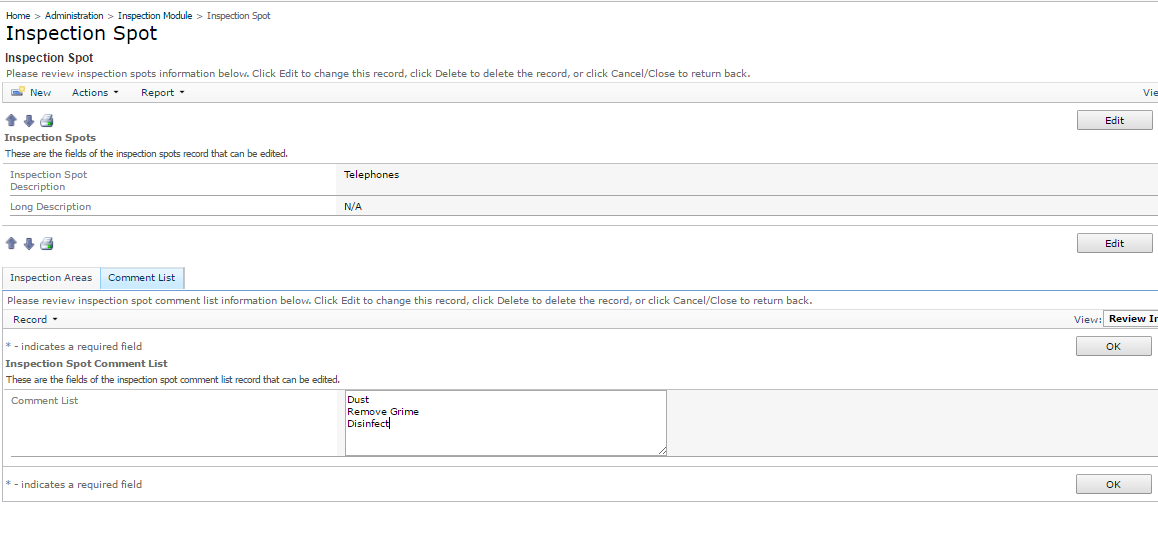Click OK button below the Comment List field

click(1113, 484)
